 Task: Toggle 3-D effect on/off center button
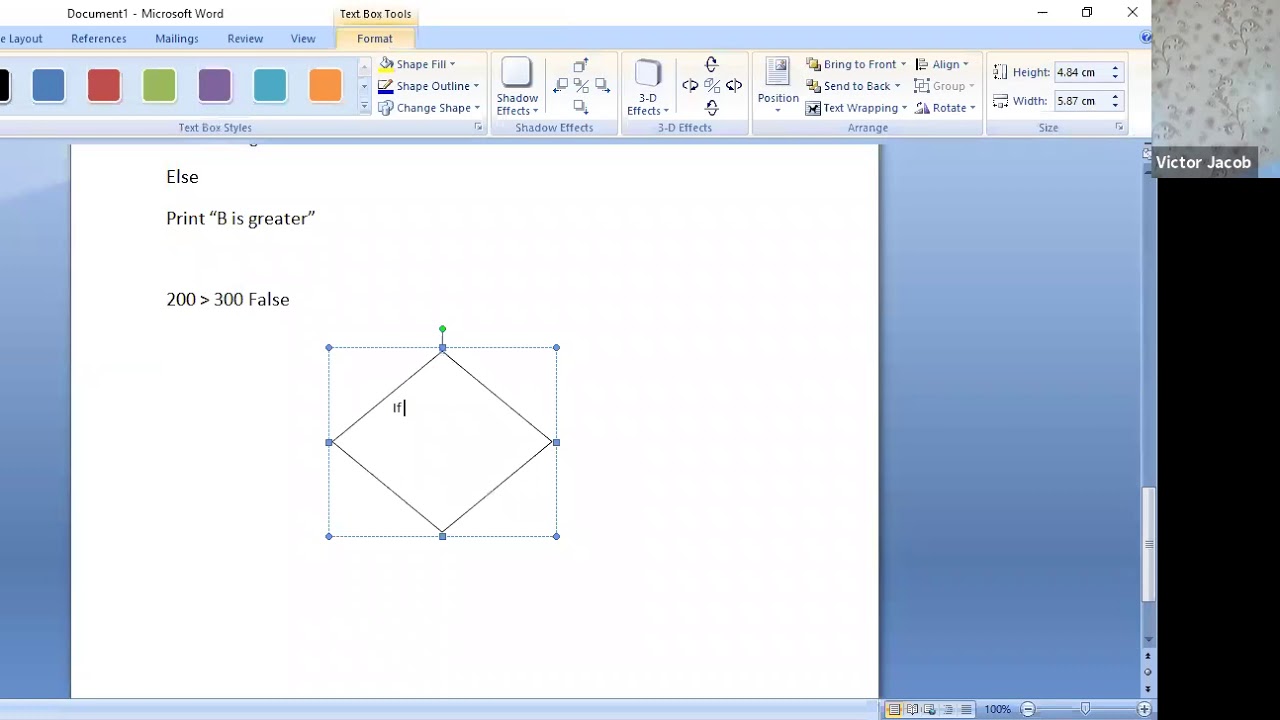[x=712, y=86]
